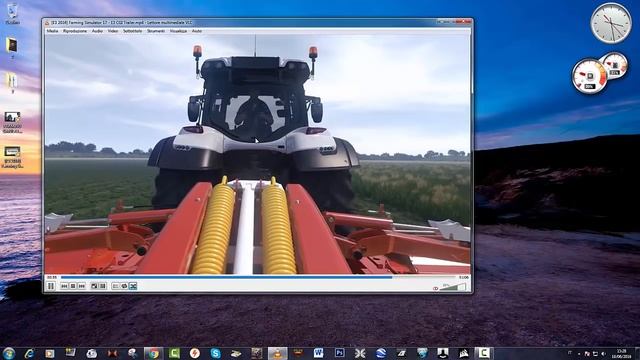The height and width of the screenshot is (360, 640).
Task: Open green Camtasia icon beside Chrome
Action: tap(174, 353)
